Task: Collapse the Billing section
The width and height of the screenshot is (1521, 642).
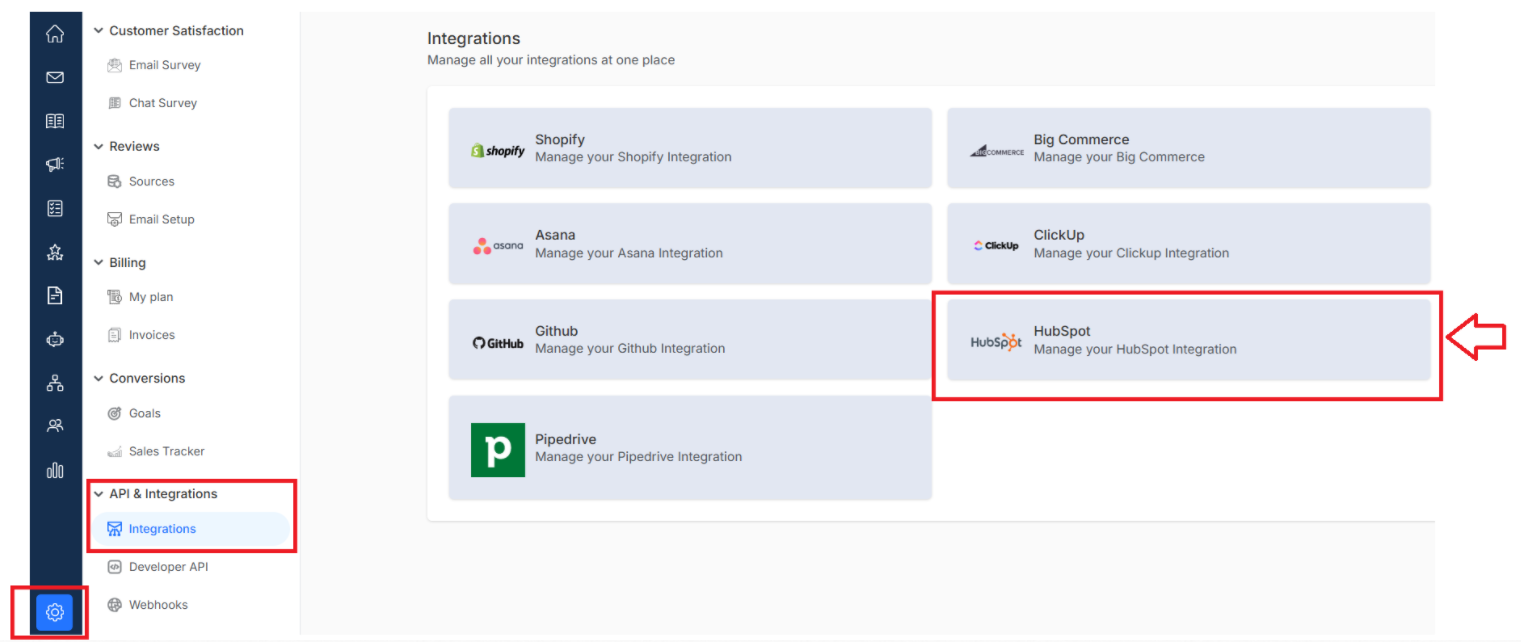Action: pyautogui.click(x=98, y=263)
